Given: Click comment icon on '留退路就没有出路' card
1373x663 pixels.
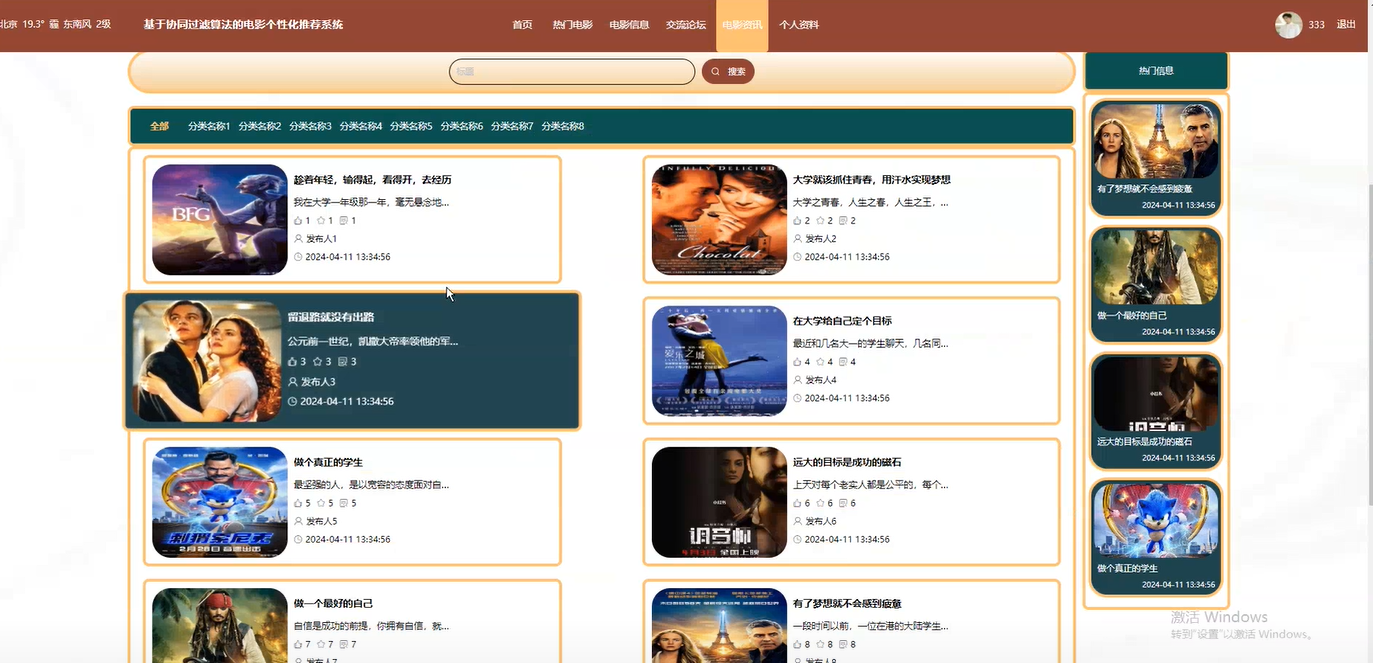Looking at the screenshot, I should (343, 362).
